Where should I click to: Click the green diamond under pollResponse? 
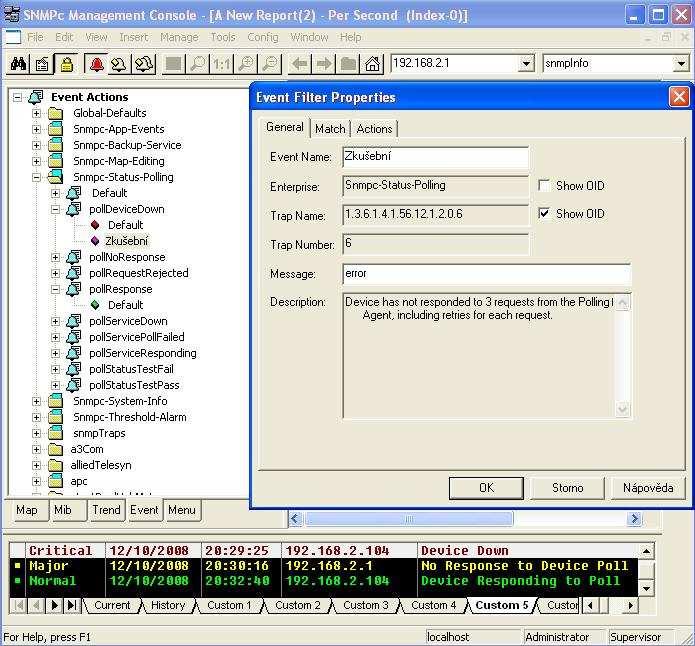(95, 305)
